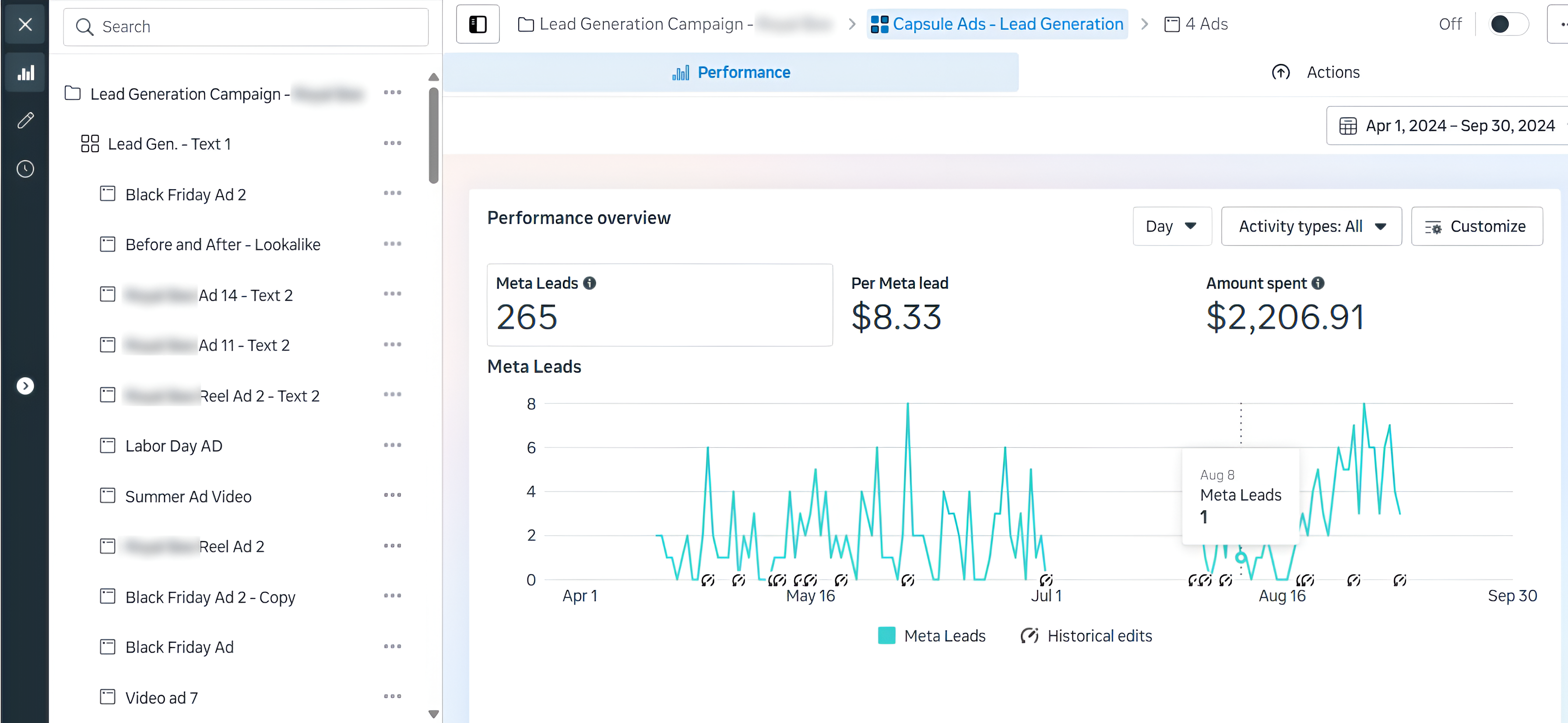Viewport: 1568px width, 723px height.
Task: Toggle the Meta Leads legend series
Action: pyautogui.click(x=931, y=635)
